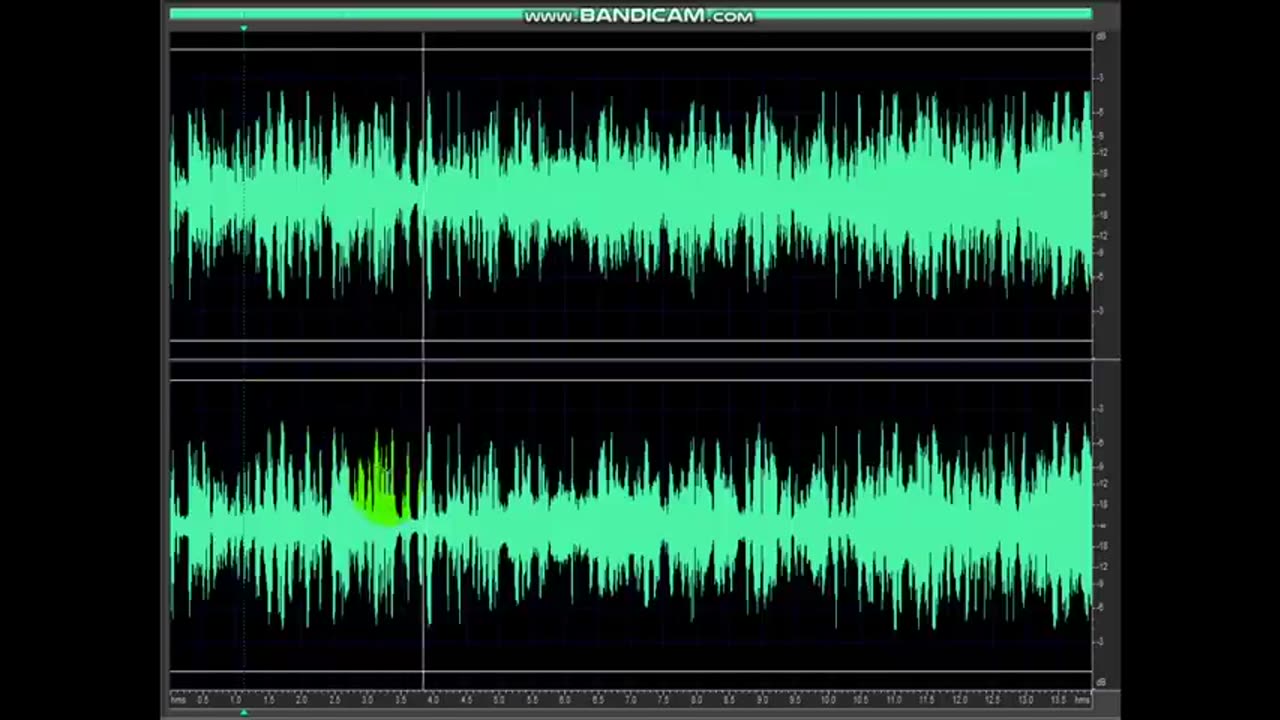1280x720 pixels.
Task: Click the left 'hms' label on time ruler
Action: coord(178,700)
